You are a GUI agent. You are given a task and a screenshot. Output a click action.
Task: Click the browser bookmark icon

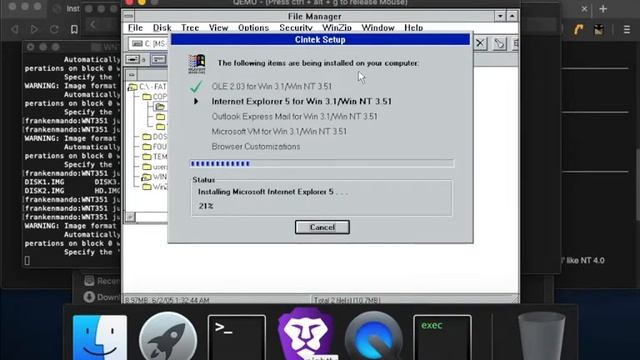pos(74,29)
